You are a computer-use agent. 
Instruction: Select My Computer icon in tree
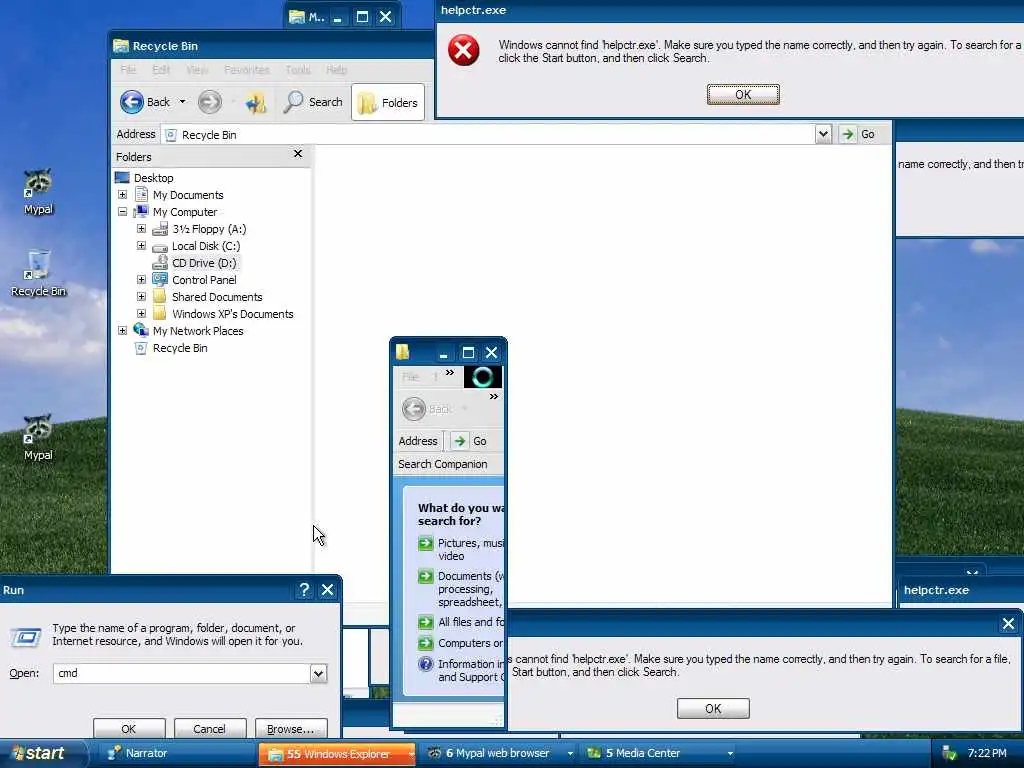(x=141, y=212)
